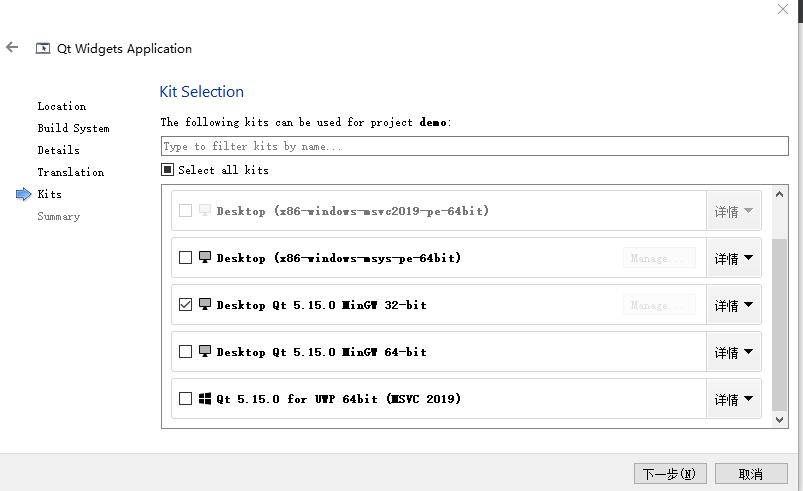Click the blue arrow icon beside Kits step
This screenshot has height=491, width=803.
24,194
